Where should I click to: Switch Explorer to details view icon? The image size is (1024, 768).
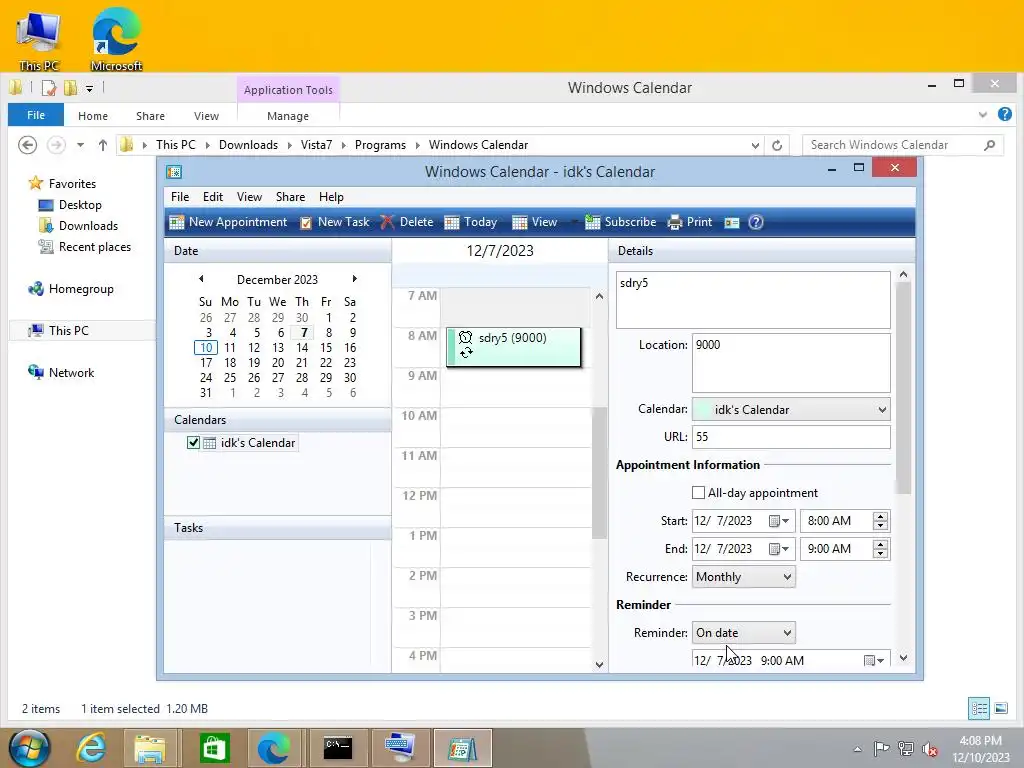pos(979,708)
